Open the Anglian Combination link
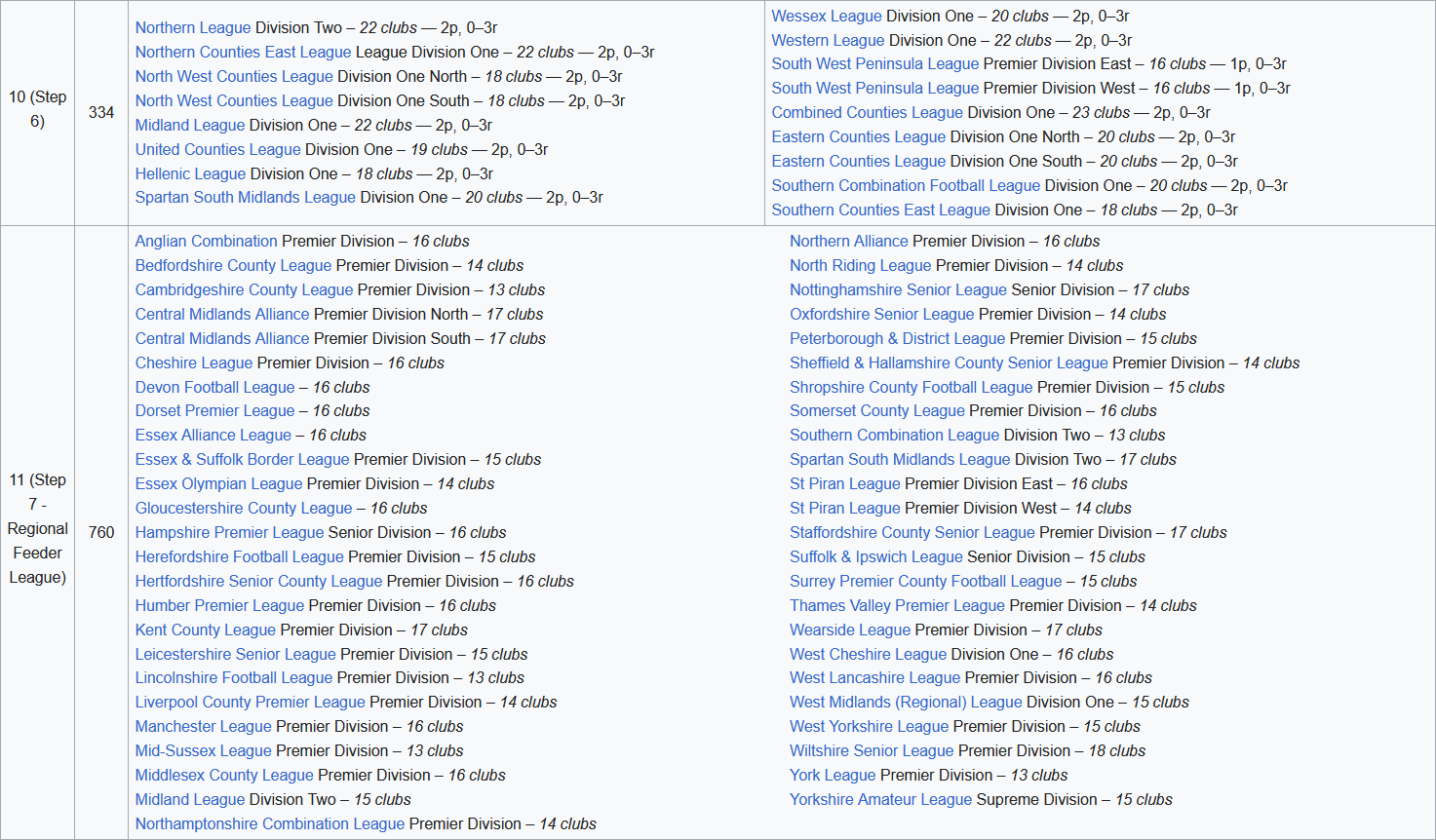1436x840 pixels. (207, 242)
